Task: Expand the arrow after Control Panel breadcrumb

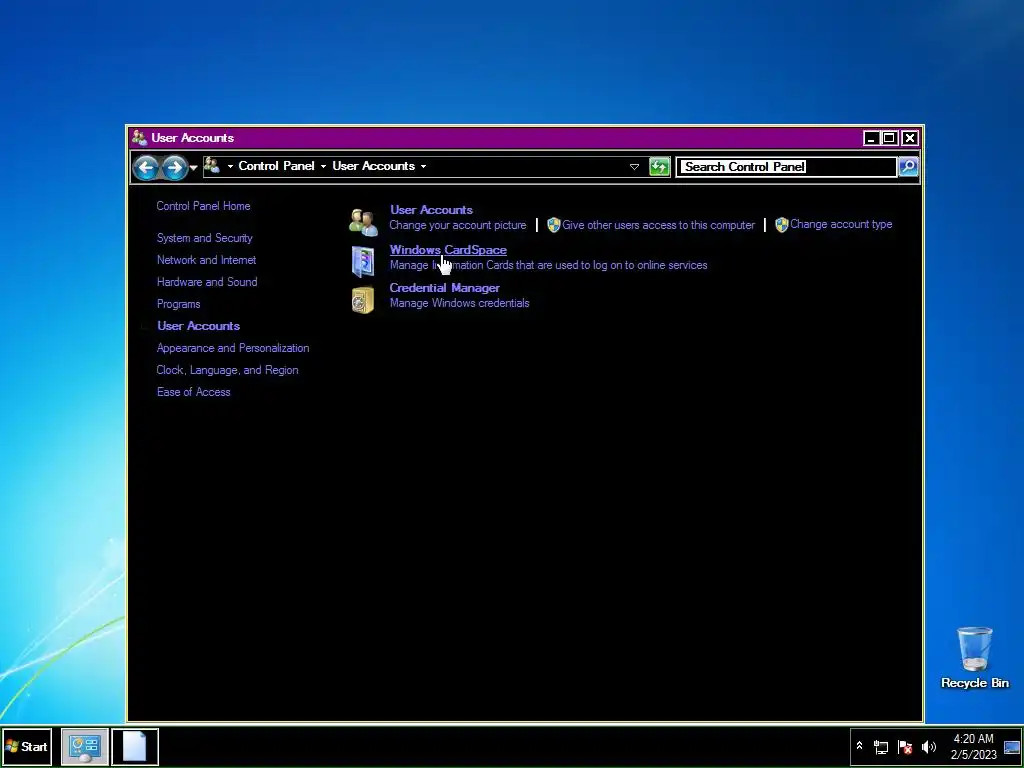Action: click(x=323, y=167)
